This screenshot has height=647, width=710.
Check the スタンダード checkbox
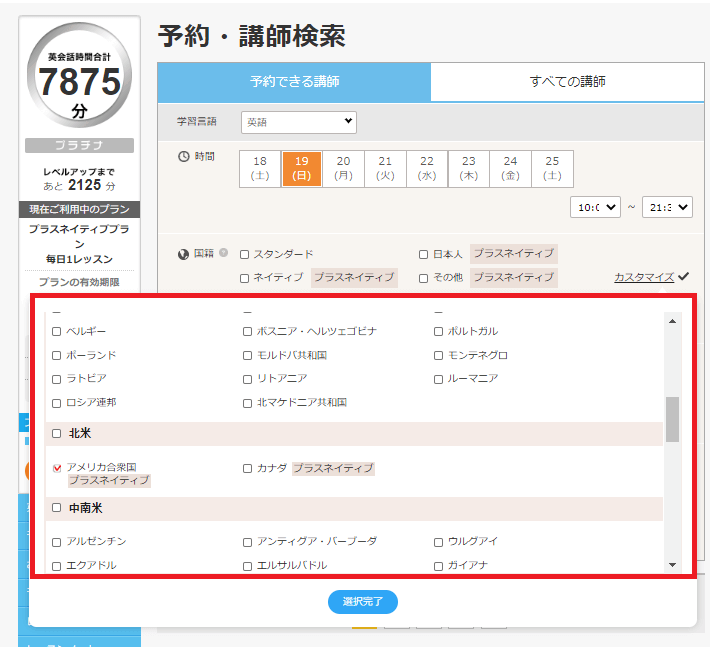[x=245, y=254]
